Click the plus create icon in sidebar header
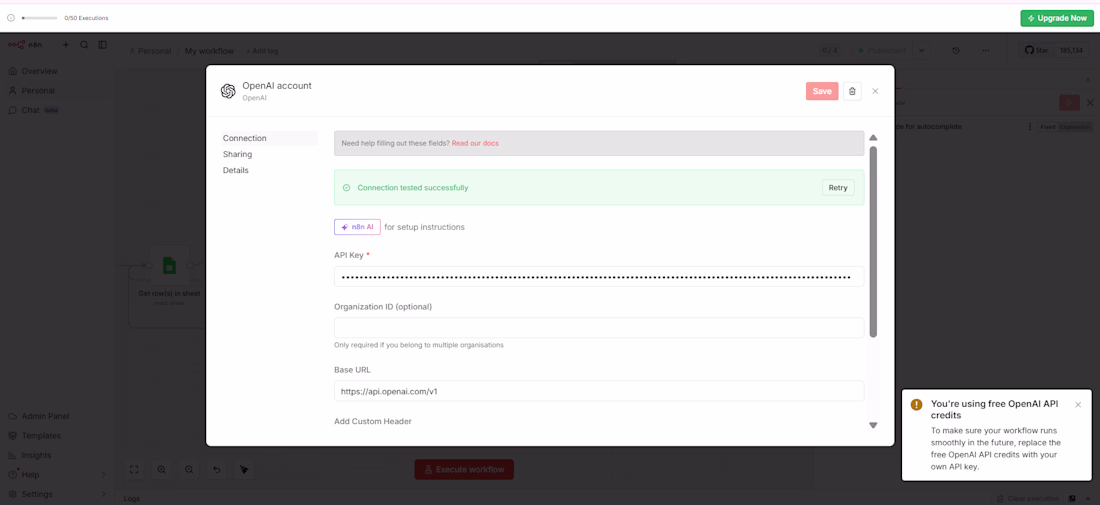The width and height of the screenshot is (1100, 505). [x=66, y=45]
